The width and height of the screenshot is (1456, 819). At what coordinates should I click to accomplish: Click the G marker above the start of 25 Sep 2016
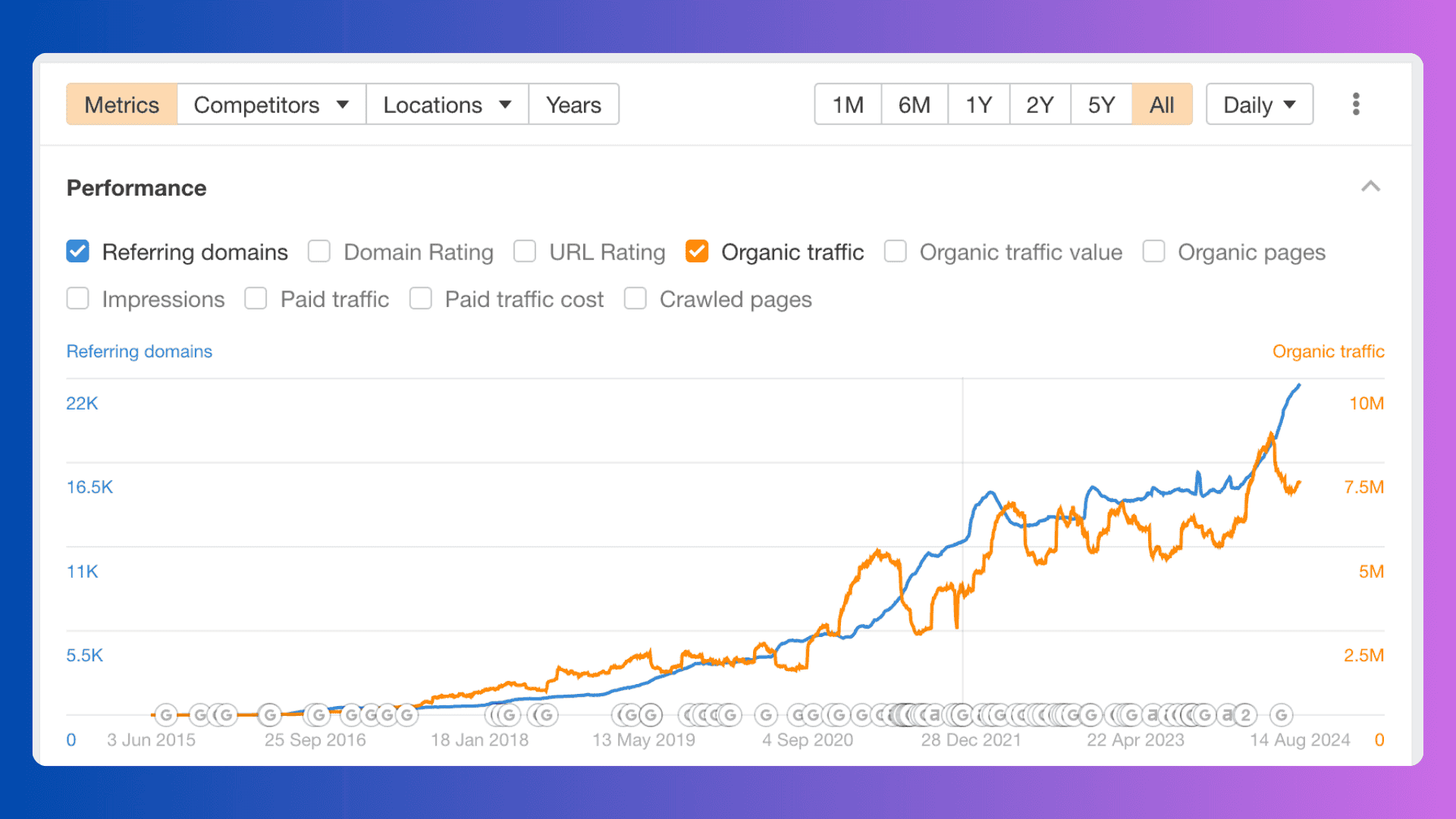point(270,715)
